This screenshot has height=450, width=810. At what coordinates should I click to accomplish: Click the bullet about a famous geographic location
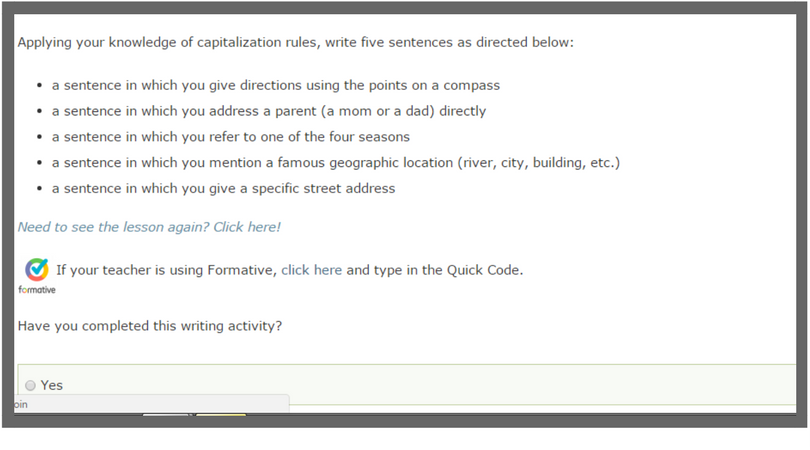(x=336, y=163)
